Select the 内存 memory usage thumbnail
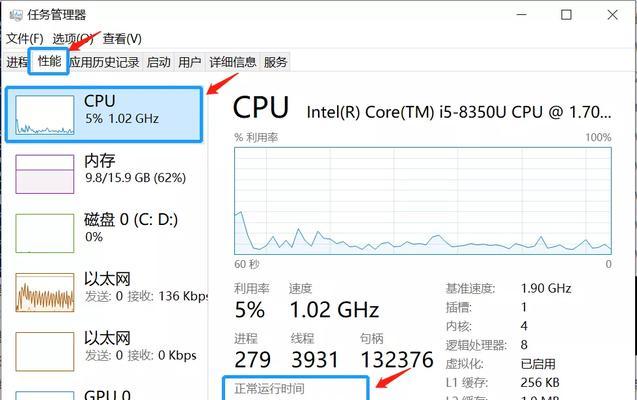The image size is (637, 400). tap(45, 174)
